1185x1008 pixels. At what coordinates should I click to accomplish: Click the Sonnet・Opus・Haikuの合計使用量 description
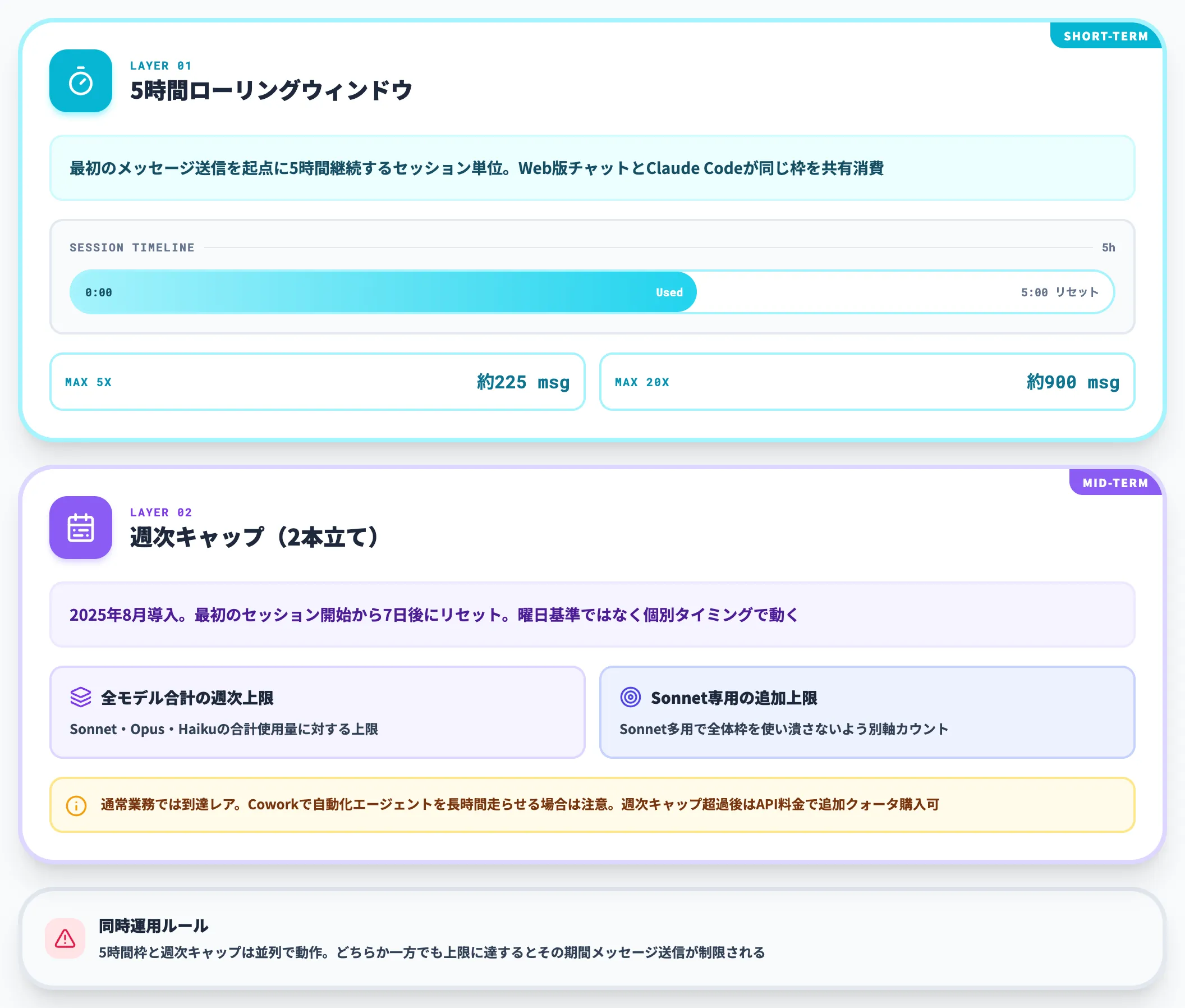[223, 729]
